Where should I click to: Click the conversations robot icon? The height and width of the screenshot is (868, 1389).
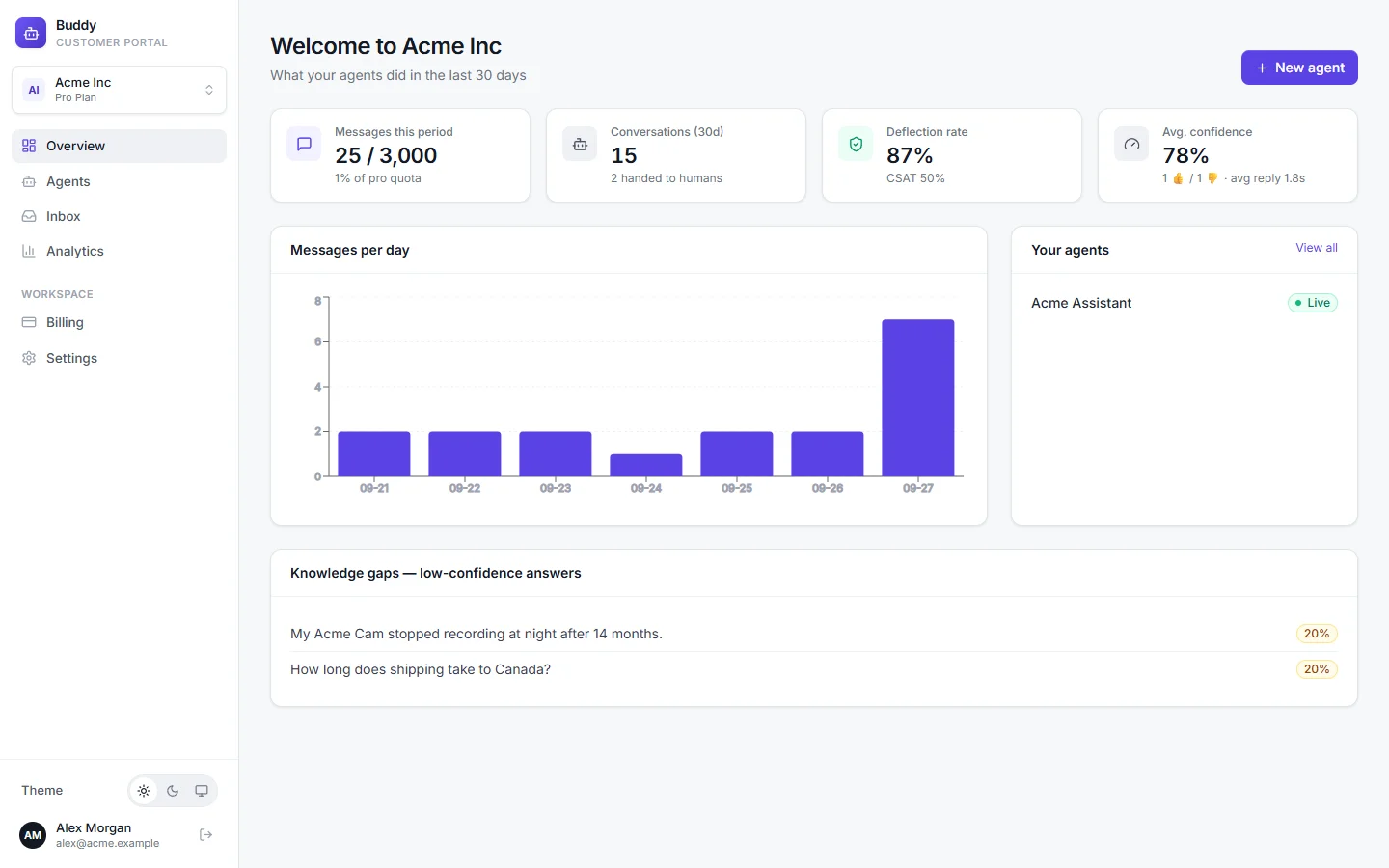580,144
